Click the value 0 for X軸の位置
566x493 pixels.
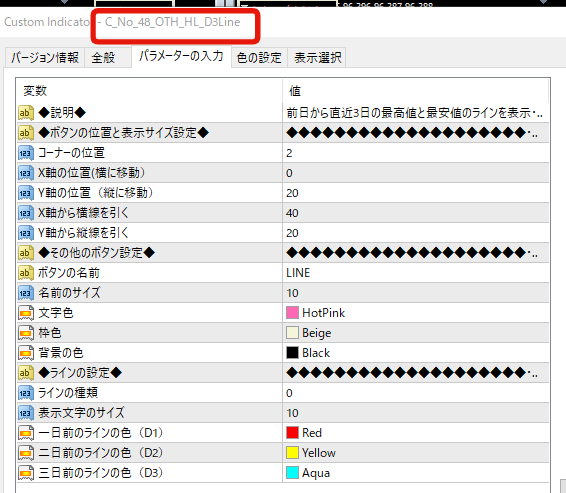pos(289,173)
